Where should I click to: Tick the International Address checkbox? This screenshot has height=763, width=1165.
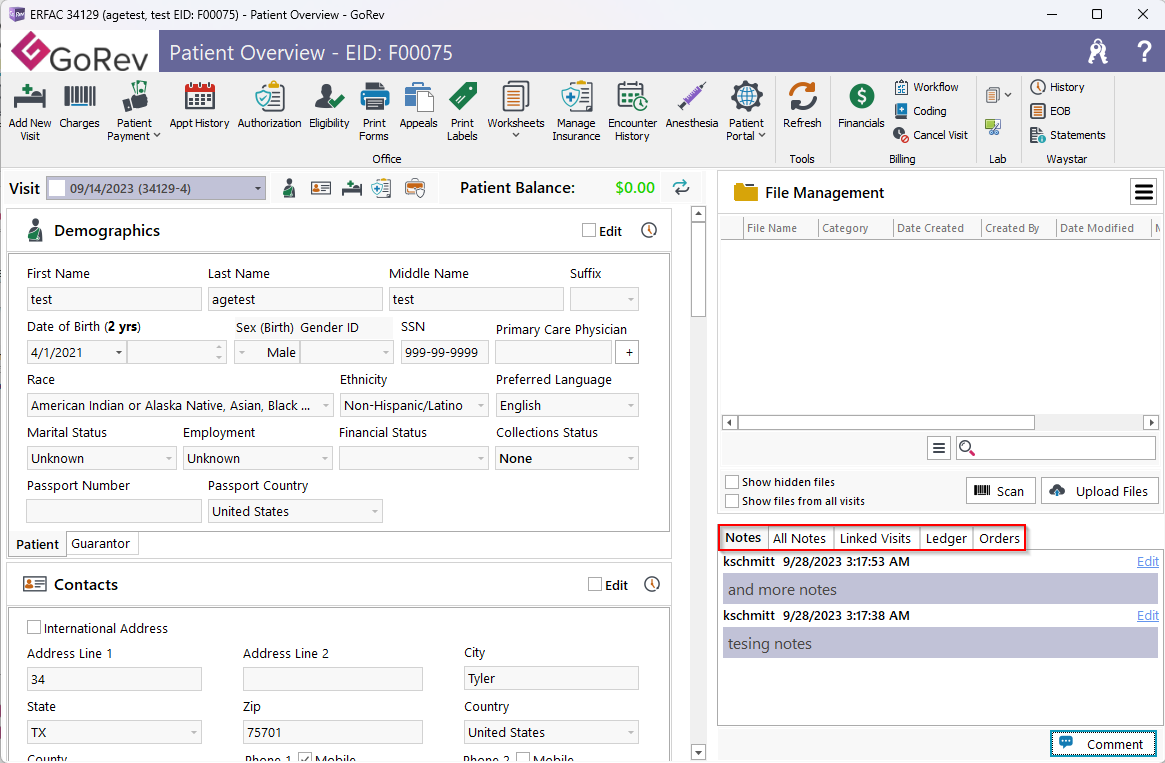(x=33, y=628)
